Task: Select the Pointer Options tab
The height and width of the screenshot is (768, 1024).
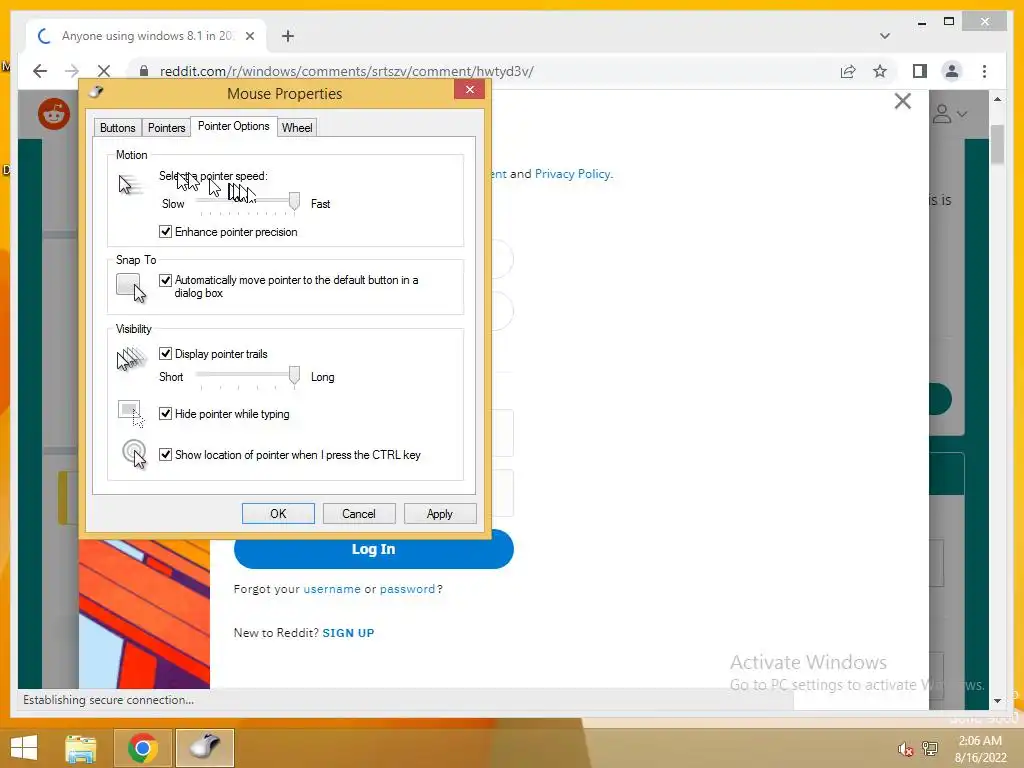Action: click(233, 126)
